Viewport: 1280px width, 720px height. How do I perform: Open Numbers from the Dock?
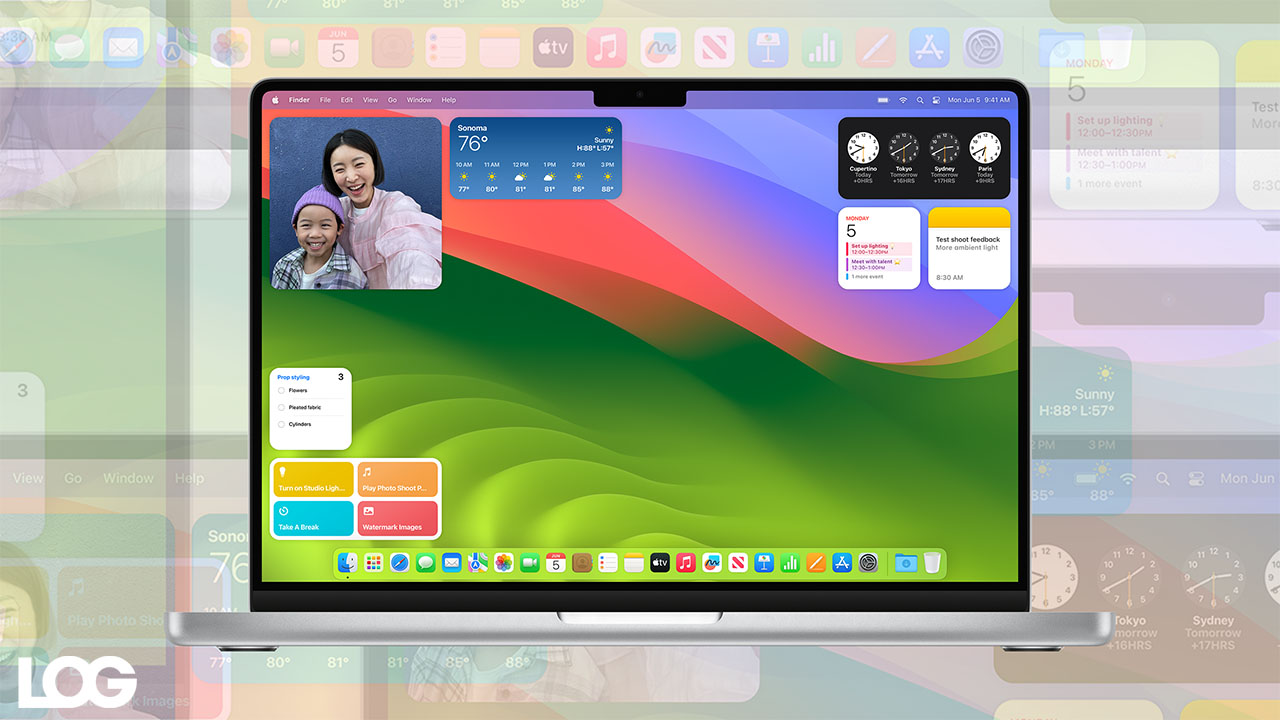789,563
